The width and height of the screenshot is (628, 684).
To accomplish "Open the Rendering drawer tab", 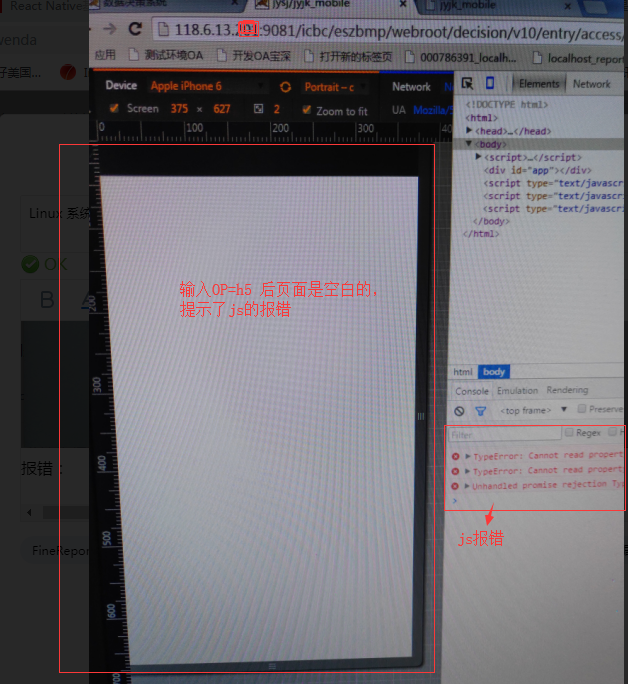I will click(x=567, y=390).
